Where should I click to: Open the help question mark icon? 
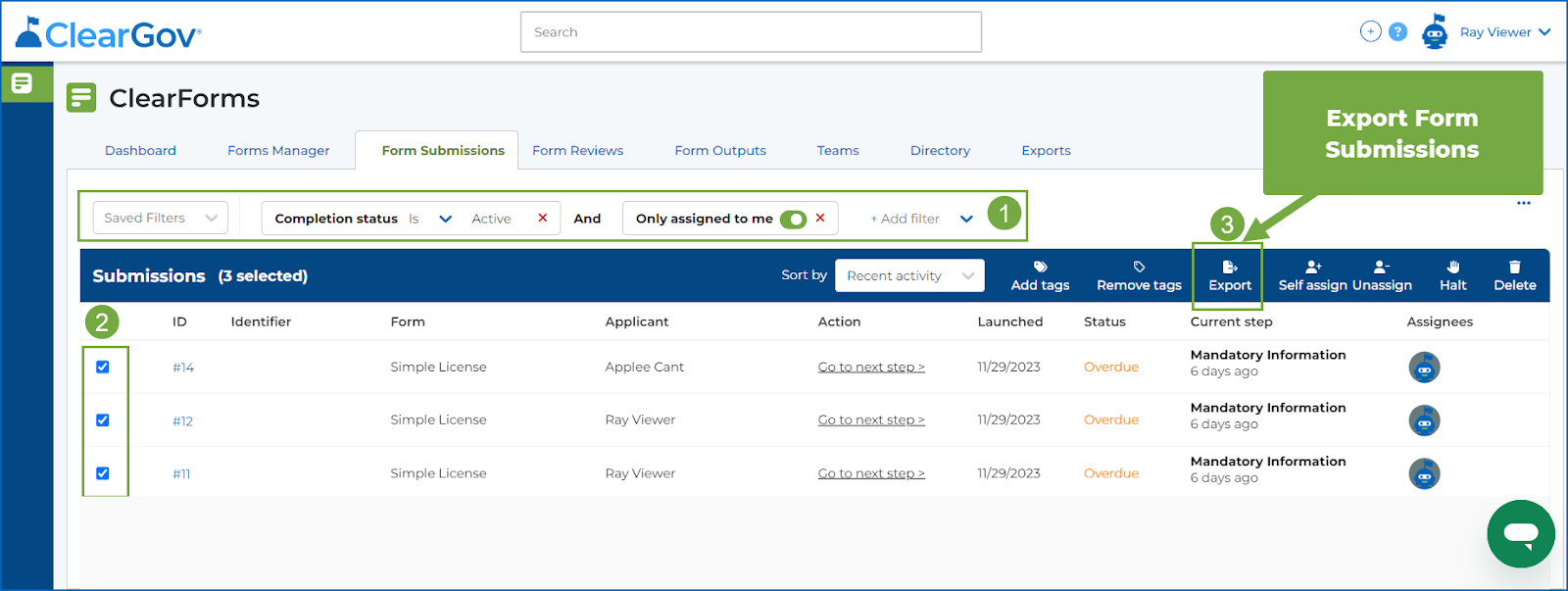click(1398, 32)
